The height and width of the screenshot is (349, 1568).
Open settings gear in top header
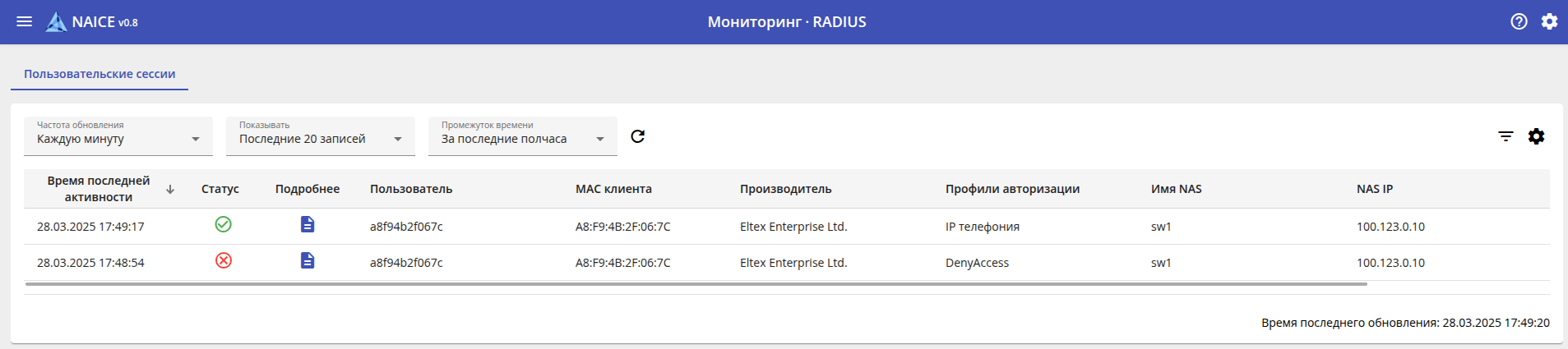coord(1549,22)
